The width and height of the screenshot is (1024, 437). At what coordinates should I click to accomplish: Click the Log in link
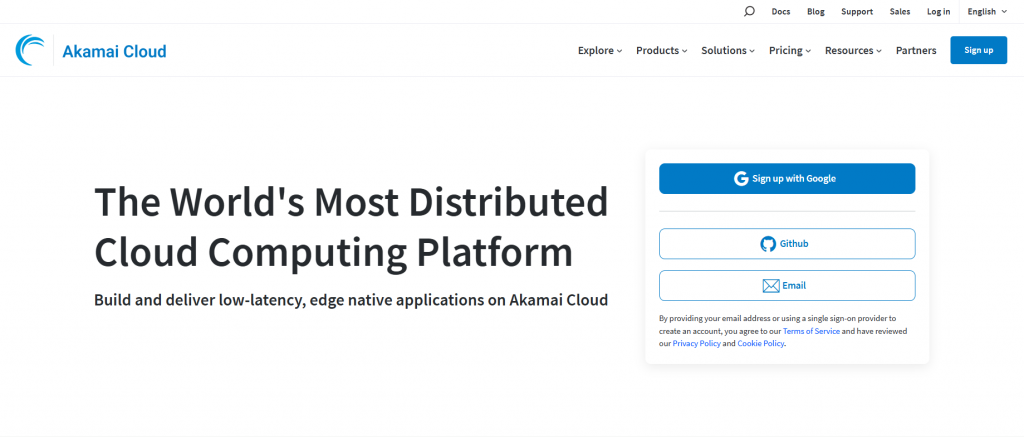click(x=939, y=12)
